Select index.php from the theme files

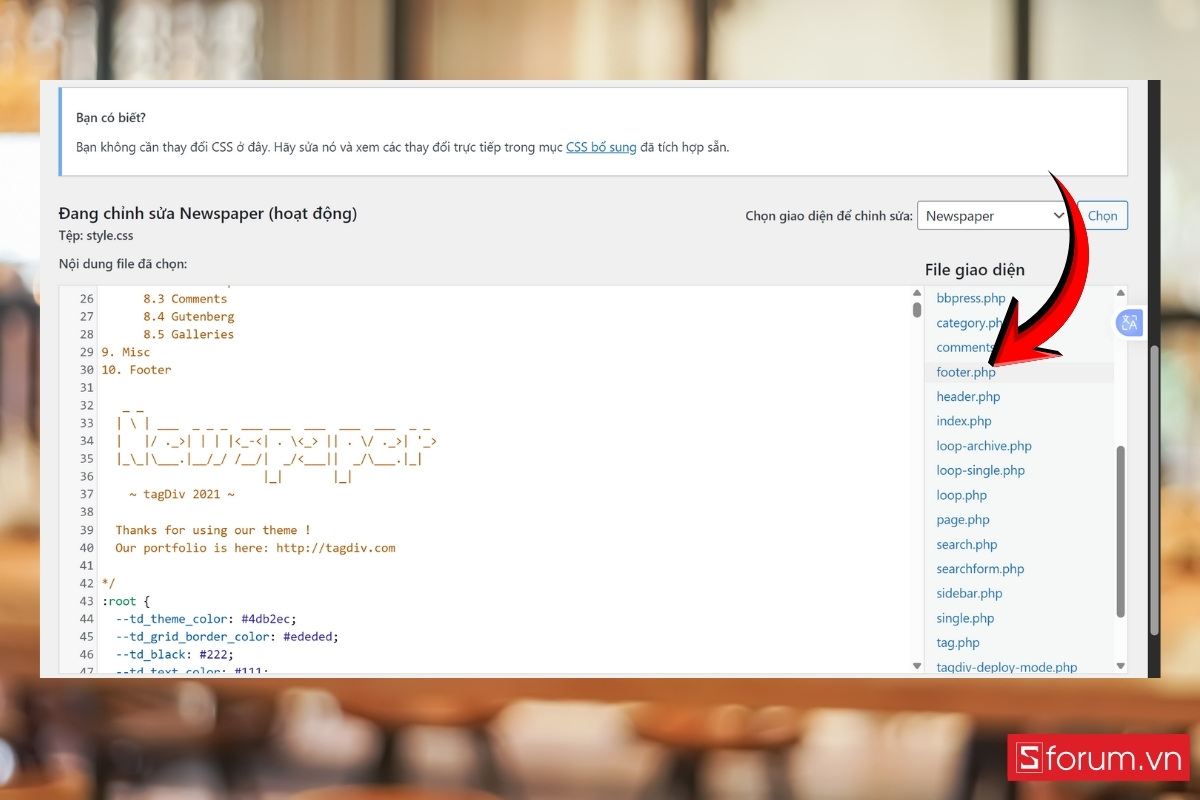(963, 421)
